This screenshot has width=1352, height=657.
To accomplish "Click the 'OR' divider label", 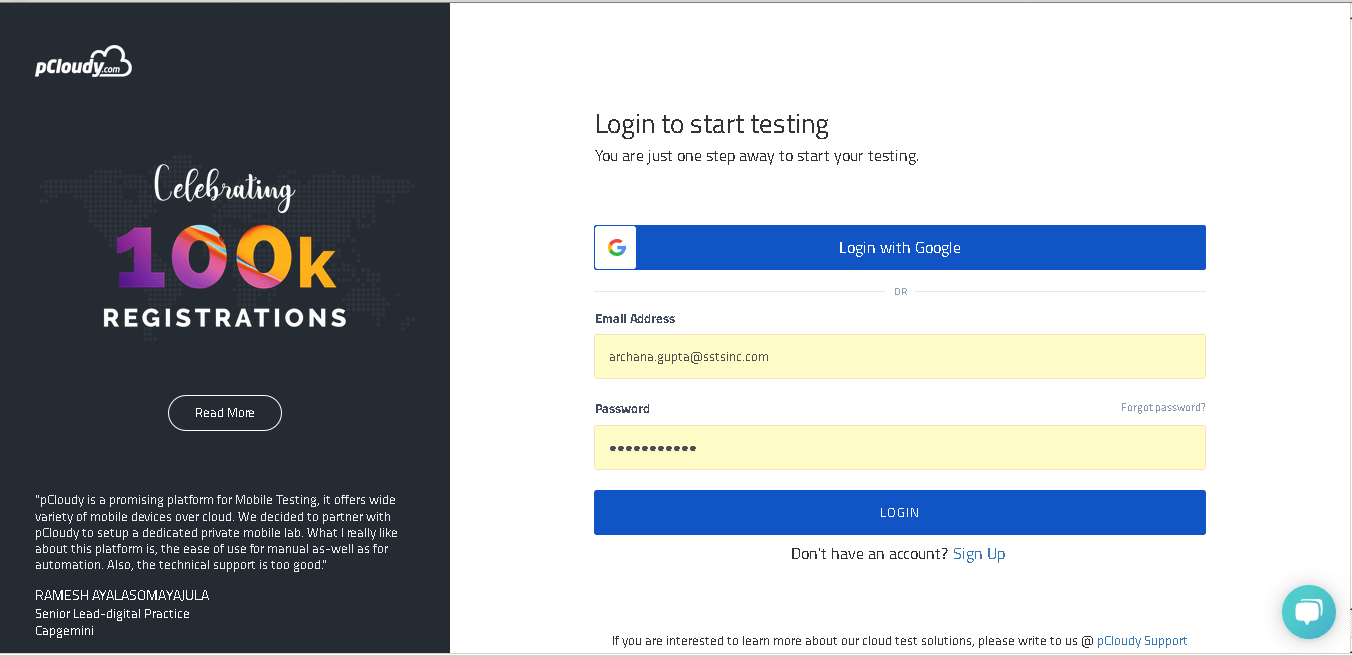I will pos(900,292).
